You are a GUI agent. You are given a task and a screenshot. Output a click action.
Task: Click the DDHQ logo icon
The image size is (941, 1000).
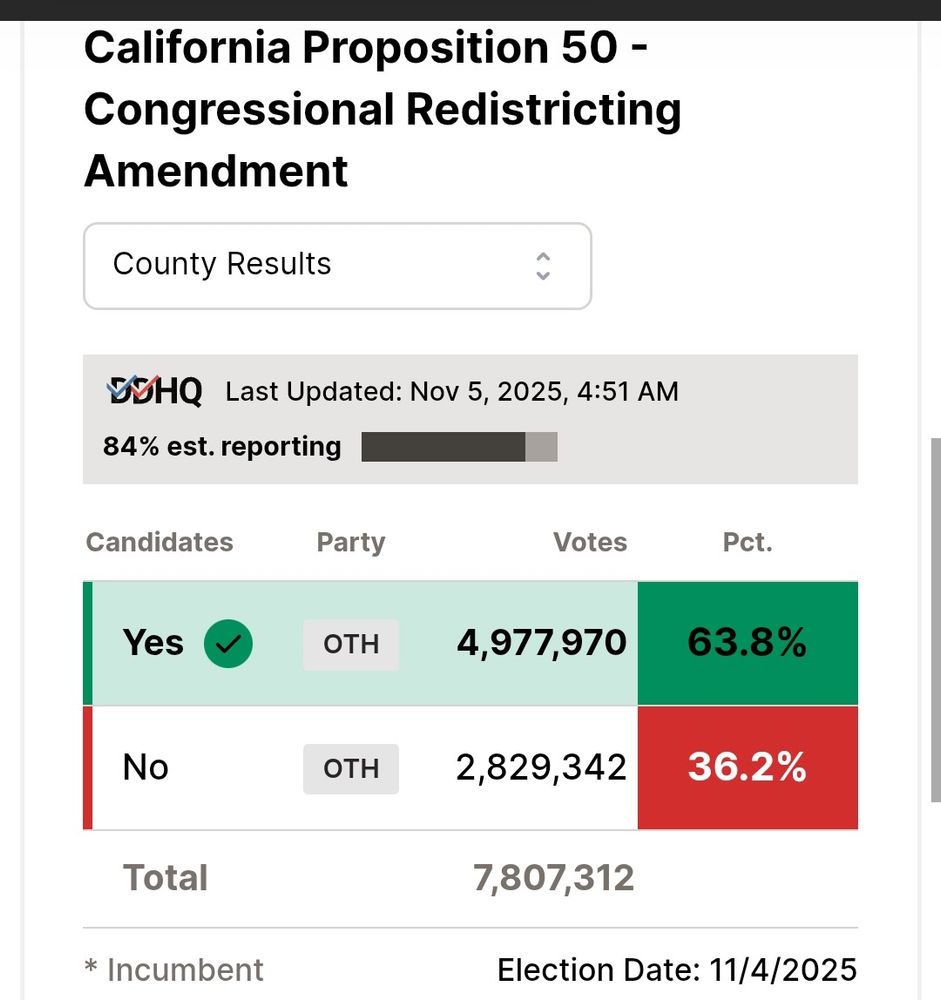pos(155,391)
